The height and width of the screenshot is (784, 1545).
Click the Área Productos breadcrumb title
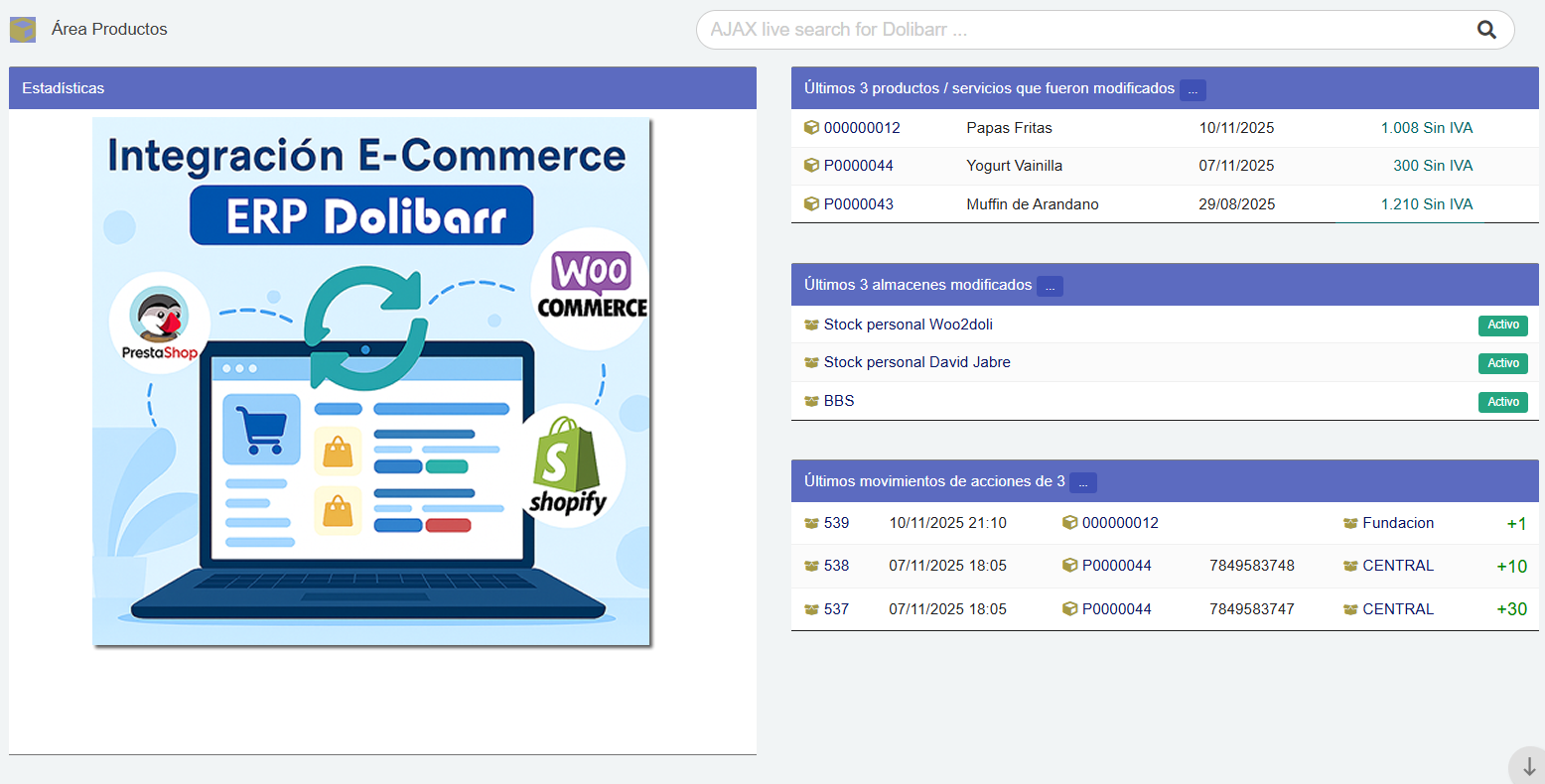(x=109, y=29)
